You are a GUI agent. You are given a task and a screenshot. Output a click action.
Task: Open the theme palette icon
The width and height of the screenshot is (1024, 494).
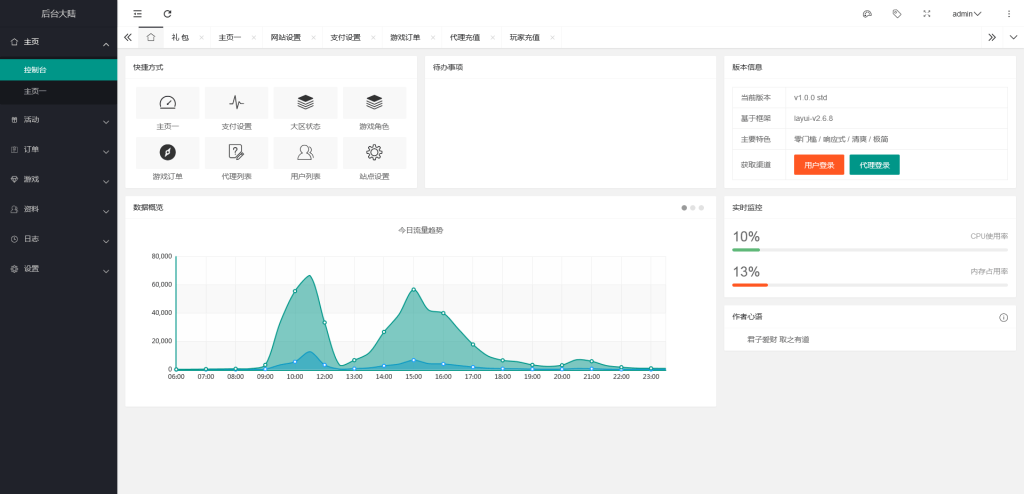[867, 14]
